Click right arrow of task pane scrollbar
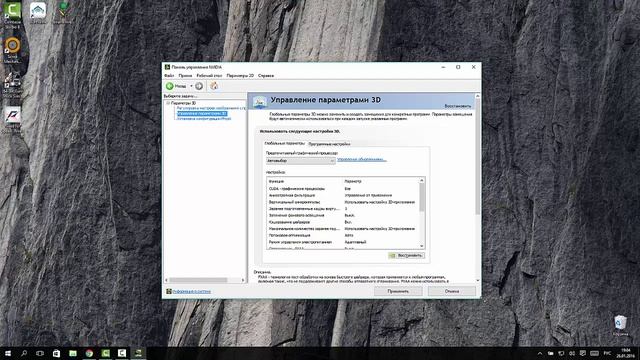This screenshot has height=360, width=640. click(243, 280)
